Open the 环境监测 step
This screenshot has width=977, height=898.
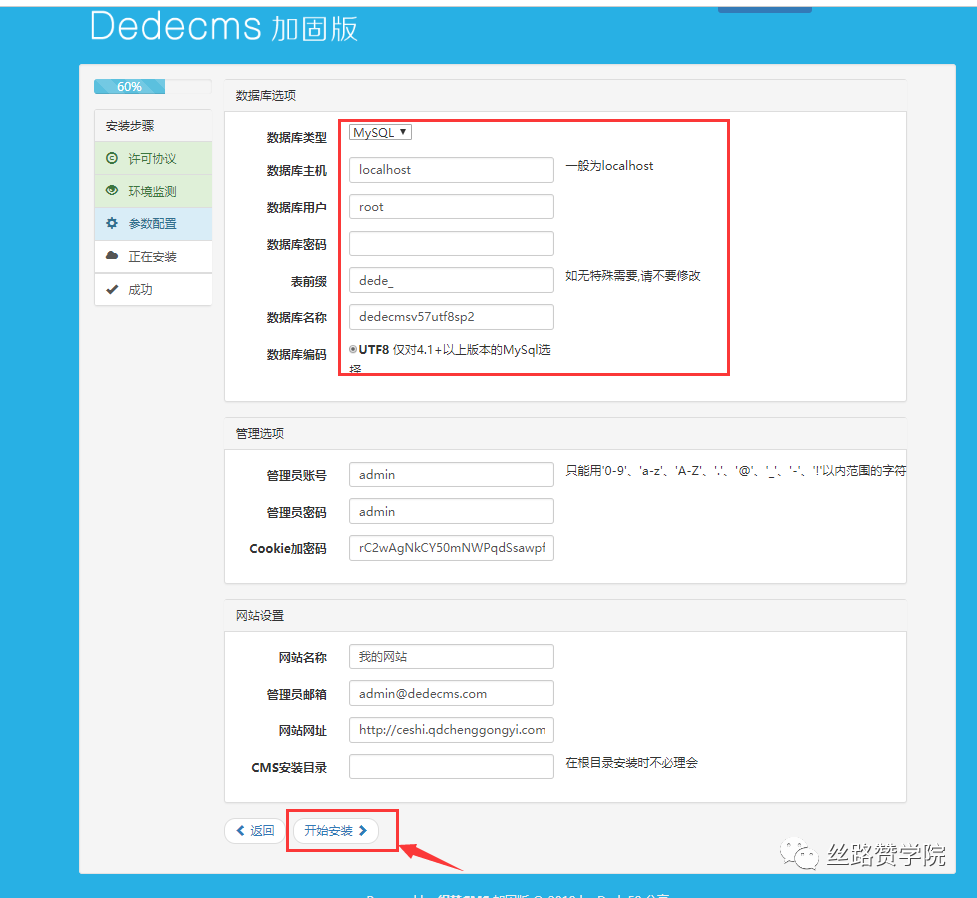point(153,191)
